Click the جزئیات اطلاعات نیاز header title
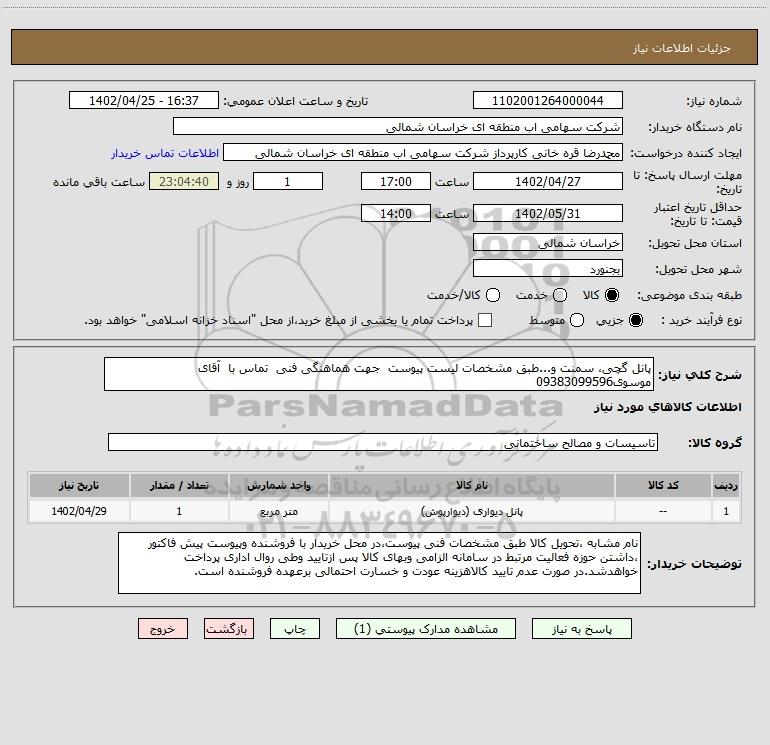Image resolution: width=770 pixels, height=745 pixels. coord(682,48)
